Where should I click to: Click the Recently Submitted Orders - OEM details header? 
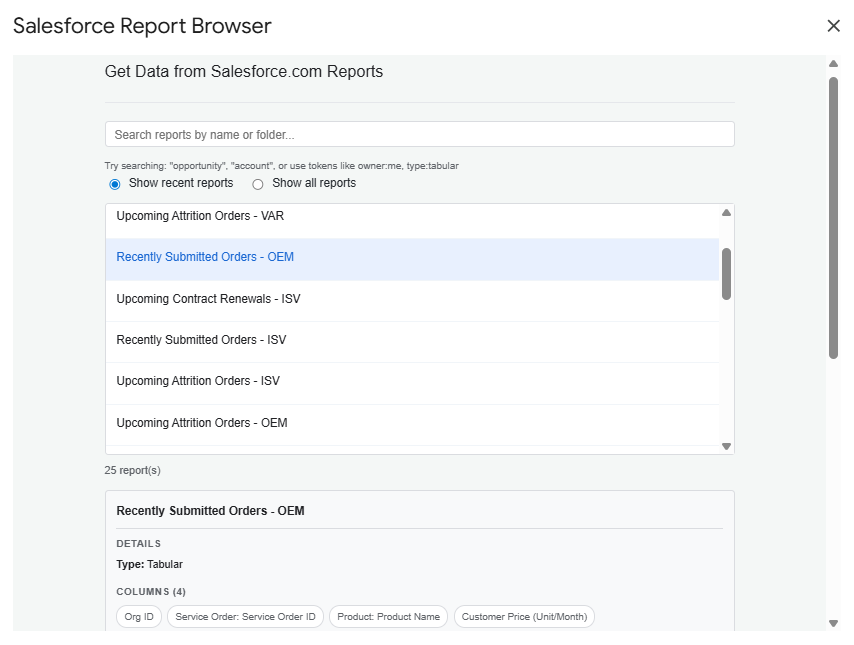[201, 510]
